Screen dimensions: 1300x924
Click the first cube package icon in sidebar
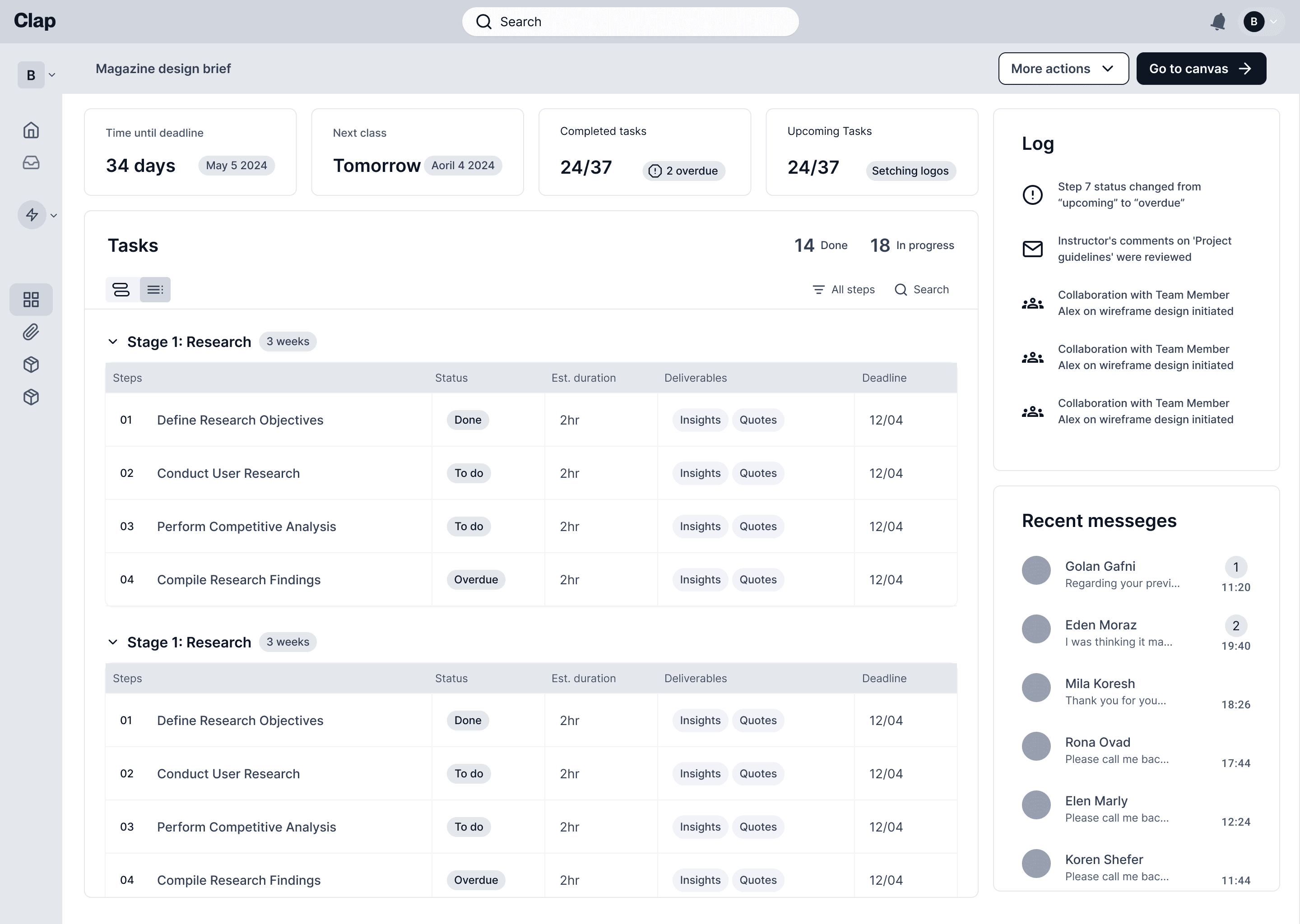[x=31, y=365]
